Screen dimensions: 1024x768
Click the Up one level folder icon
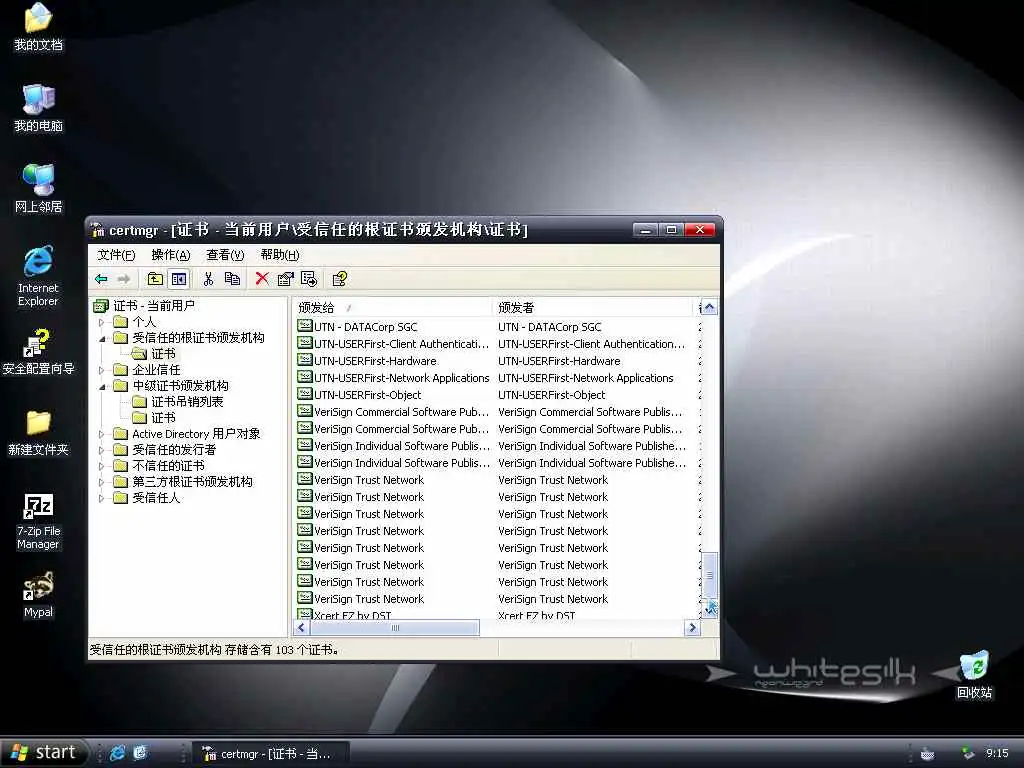click(x=155, y=280)
